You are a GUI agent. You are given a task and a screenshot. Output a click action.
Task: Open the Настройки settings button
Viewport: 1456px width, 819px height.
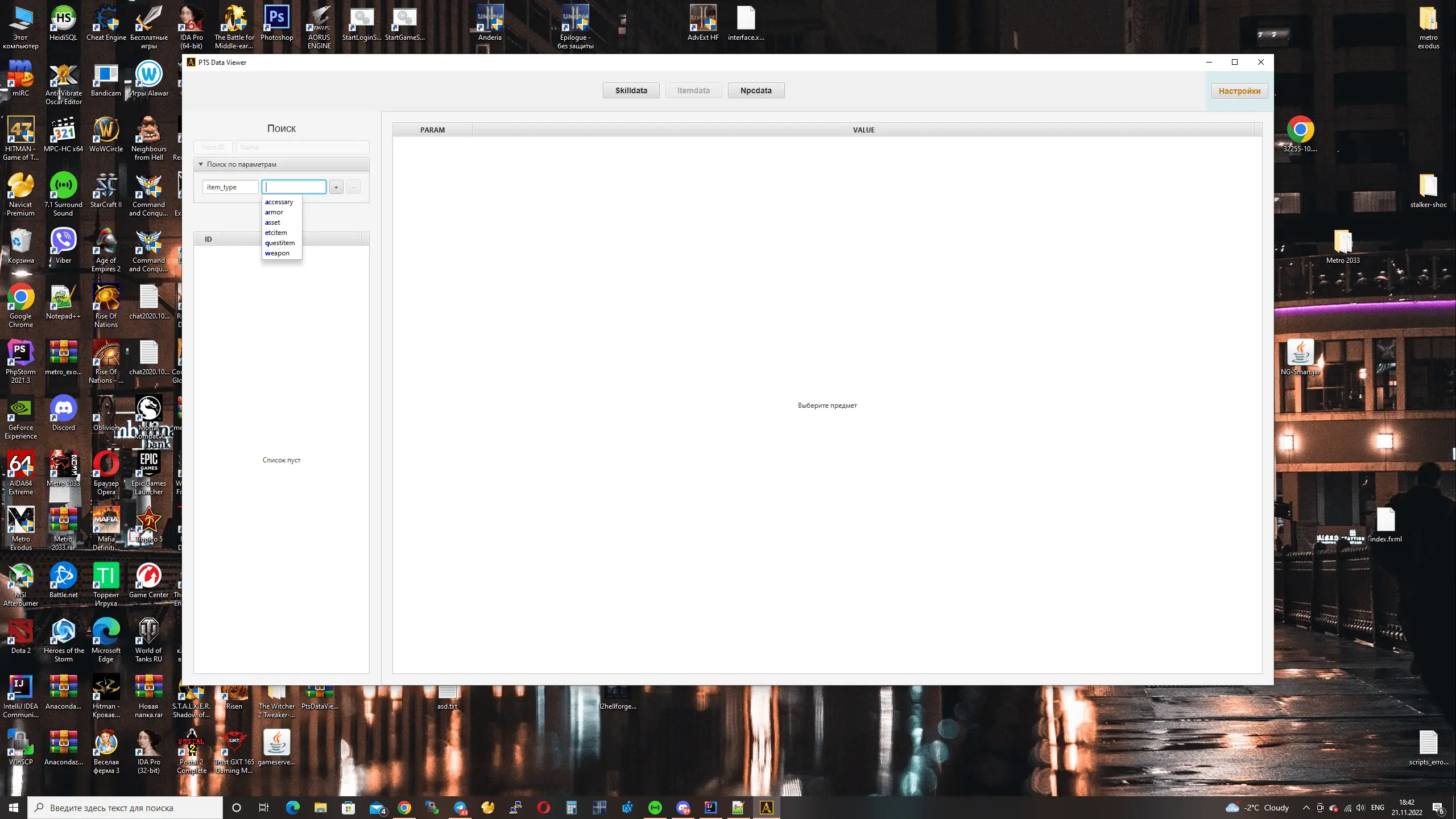[1239, 91]
